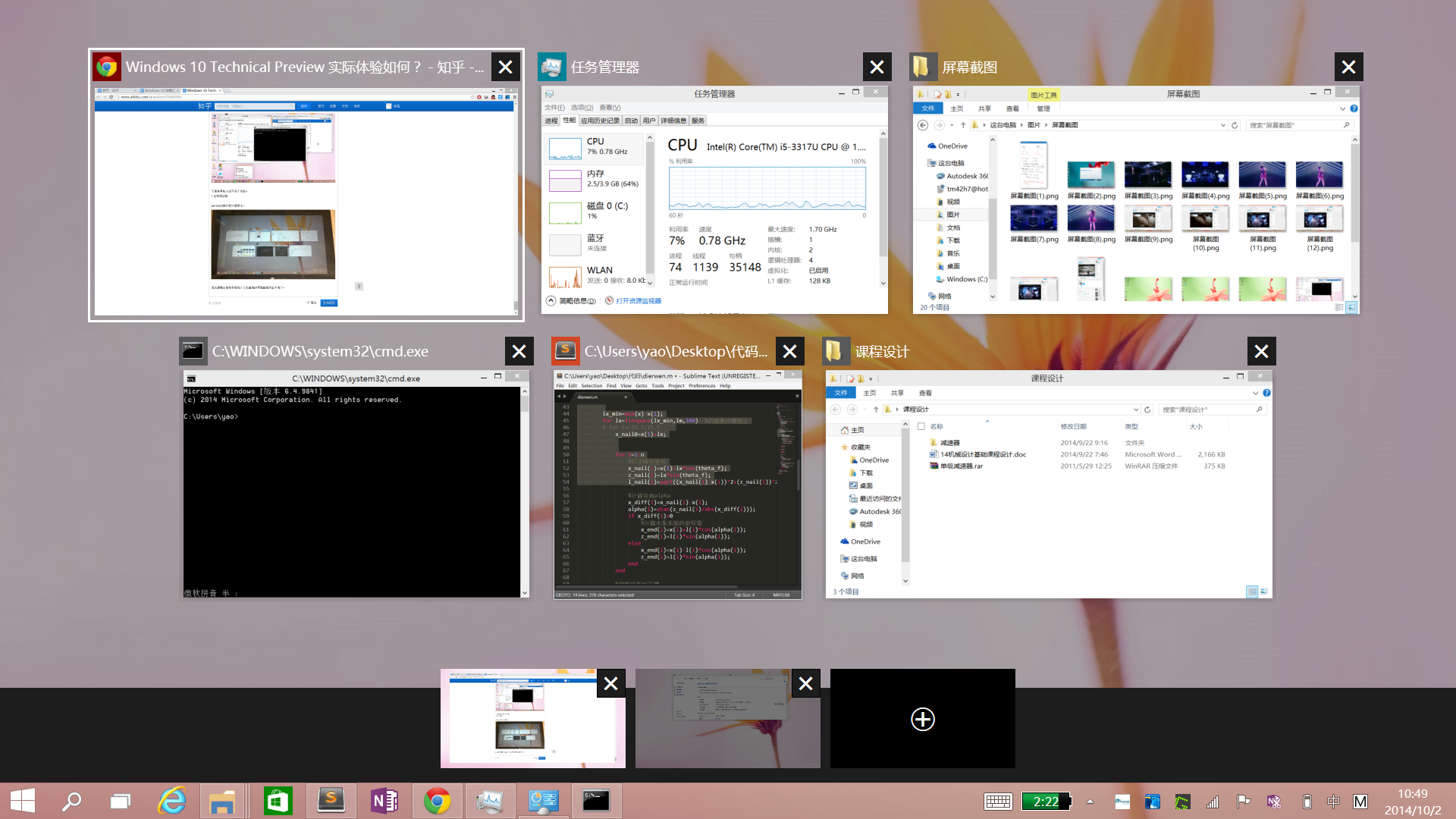
Task: Click the white tray icon next to blue bird
Action: 1122,802
